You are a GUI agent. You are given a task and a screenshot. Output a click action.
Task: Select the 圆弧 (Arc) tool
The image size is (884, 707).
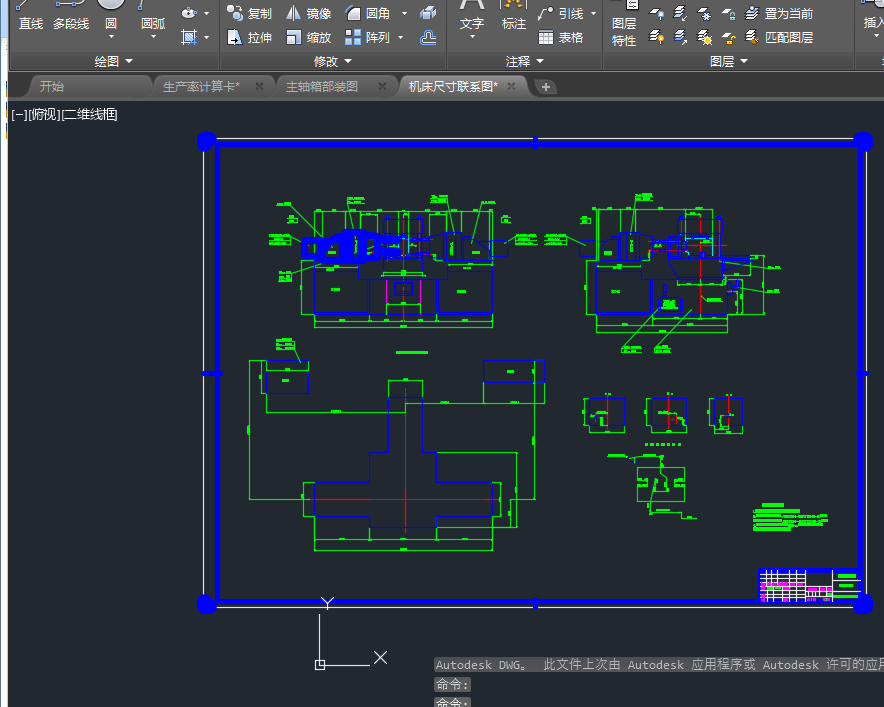click(x=153, y=16)
